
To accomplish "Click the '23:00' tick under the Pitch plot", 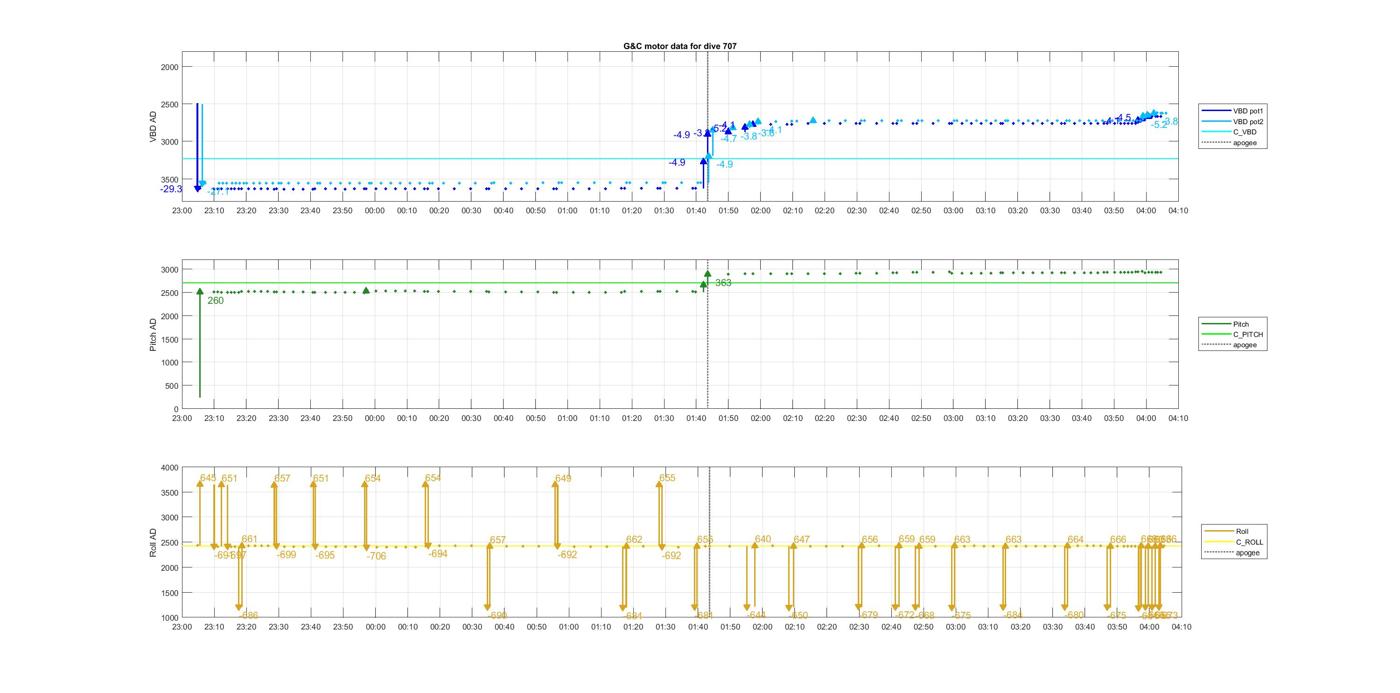I will pyautogui.click(x=182, y=419).
